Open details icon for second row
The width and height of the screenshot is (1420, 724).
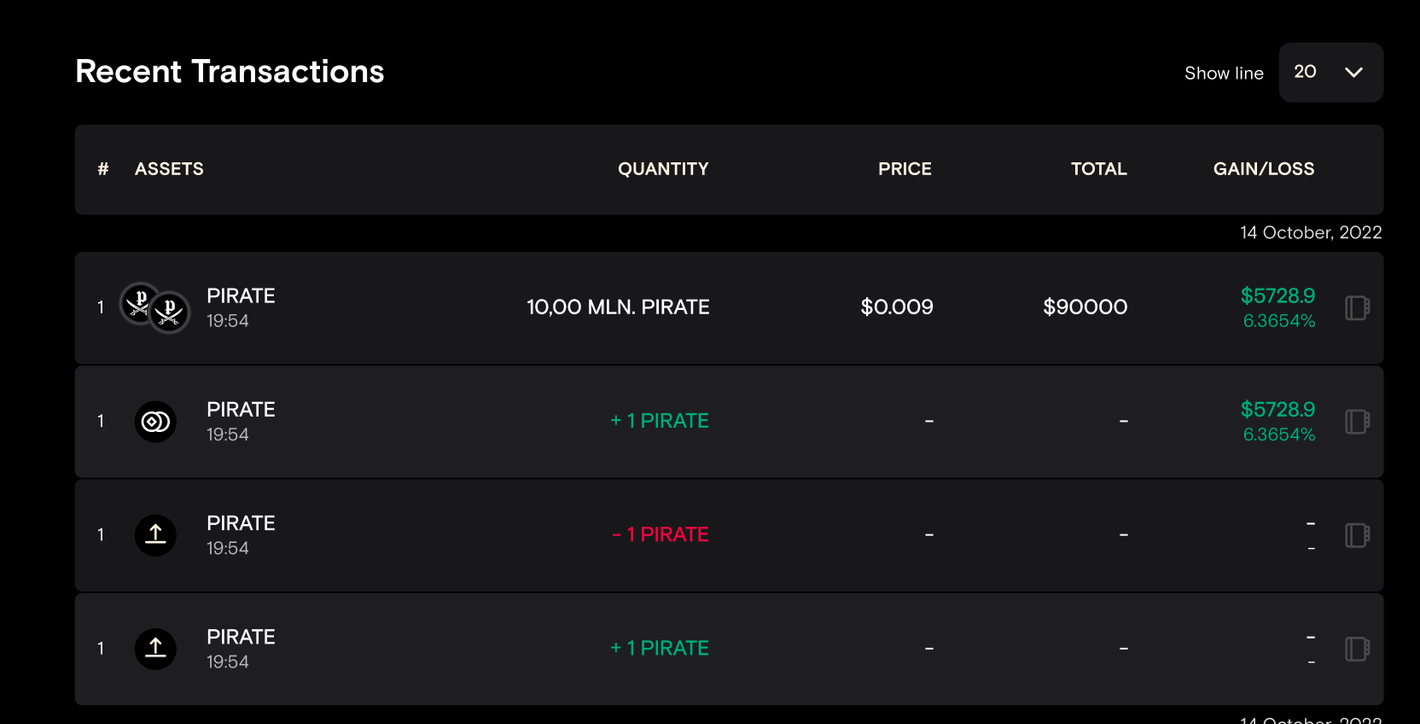pyautogui.click(x=1357, y=421)
